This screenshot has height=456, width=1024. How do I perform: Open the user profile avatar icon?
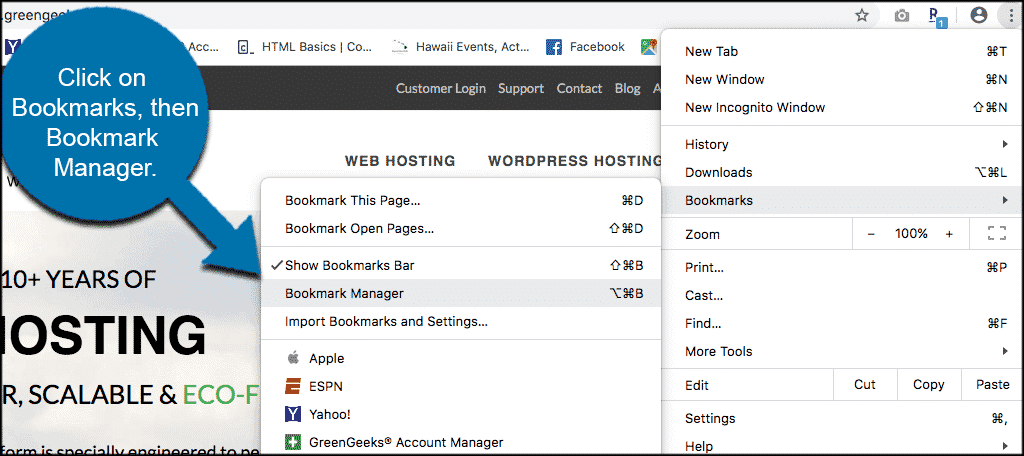[979, 15]
